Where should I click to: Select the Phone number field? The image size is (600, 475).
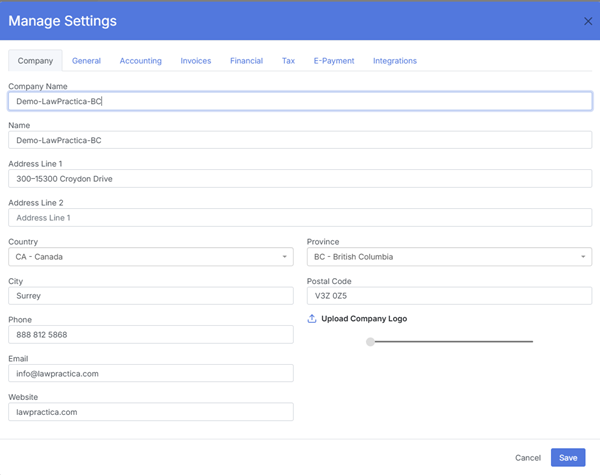coord(150,335)
